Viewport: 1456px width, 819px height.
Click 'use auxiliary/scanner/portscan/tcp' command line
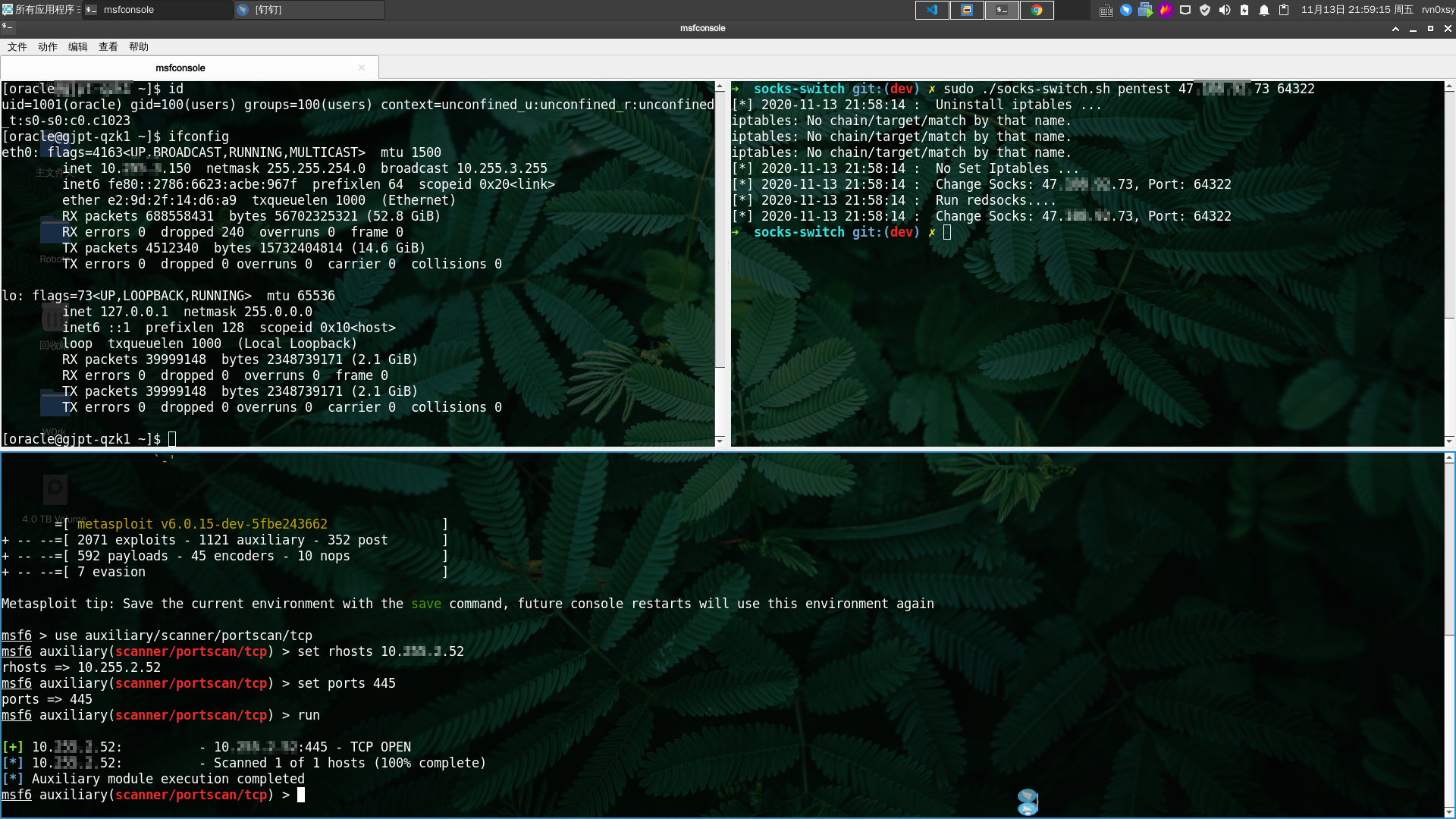point(184,635)
